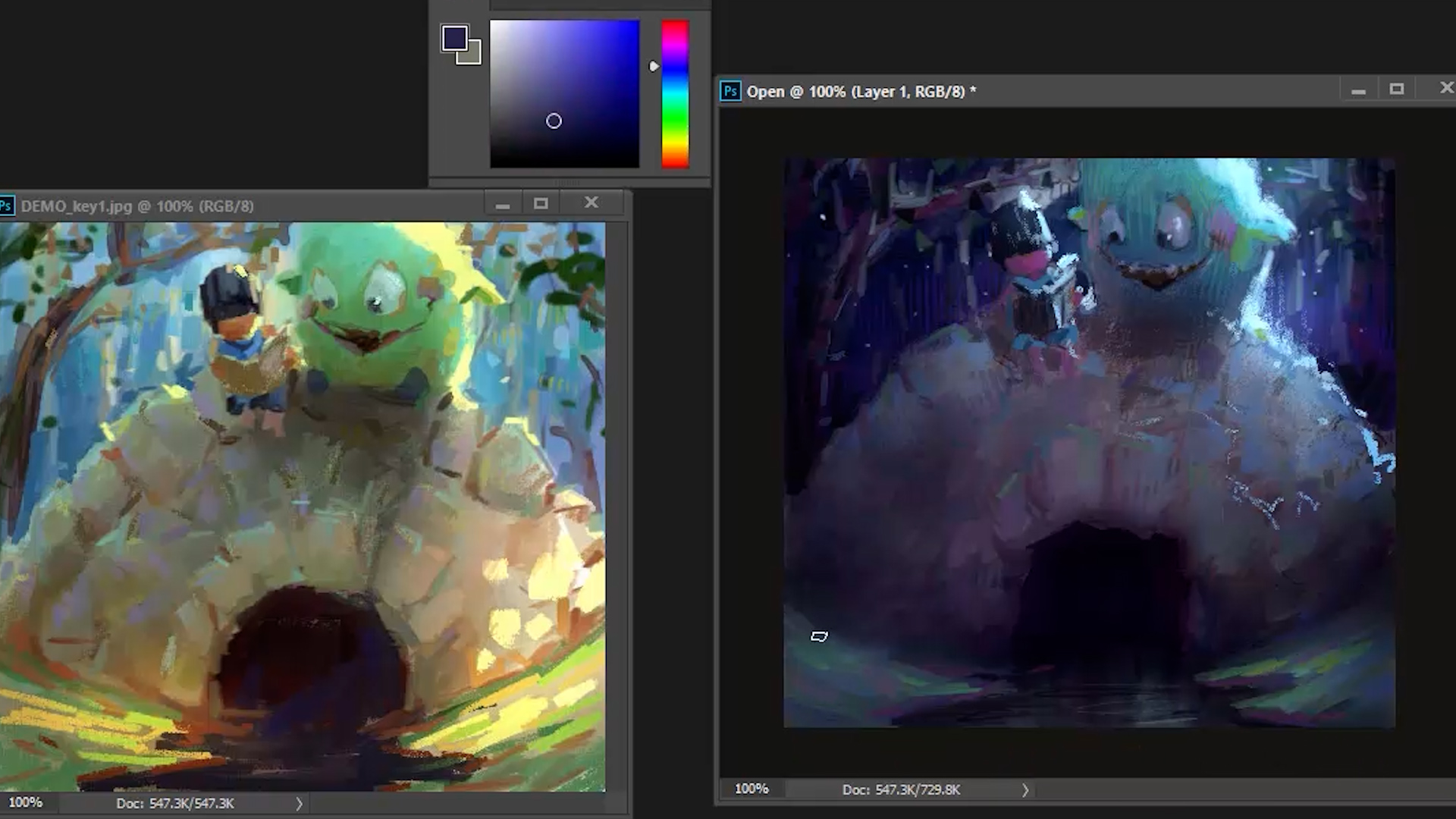The image size is (1456, 819).
Task: Expand status bar arrow in DEMO_key1.jpg window
Action: (299, 804)
